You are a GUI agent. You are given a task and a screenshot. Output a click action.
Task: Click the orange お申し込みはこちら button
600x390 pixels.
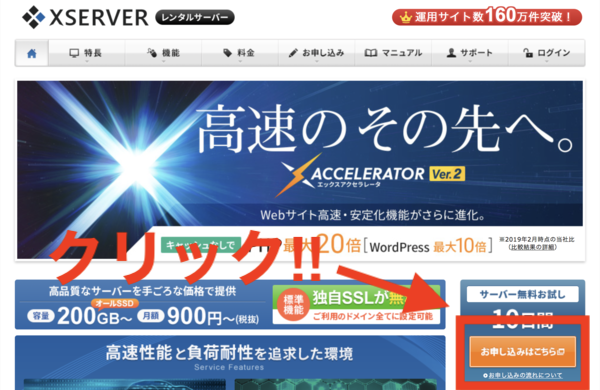coord(522,351)
